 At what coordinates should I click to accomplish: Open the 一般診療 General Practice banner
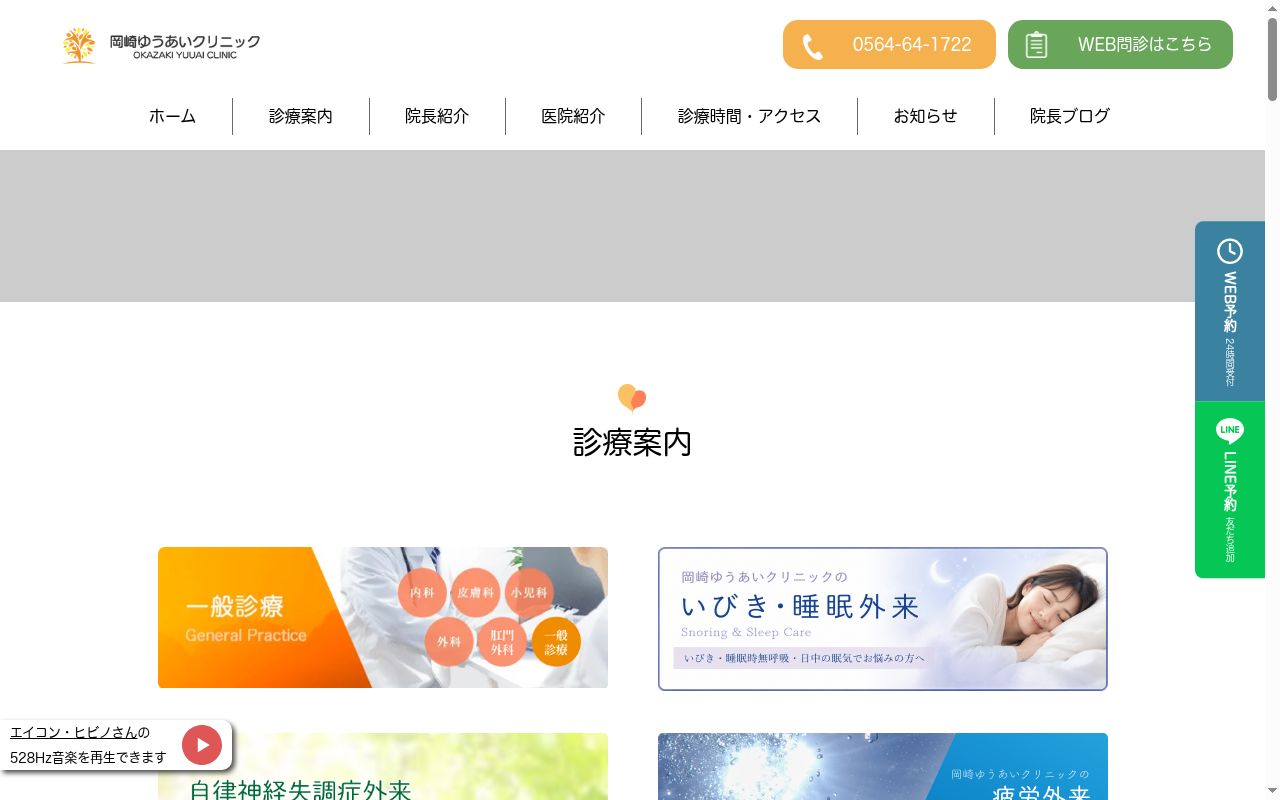[383, 618]
